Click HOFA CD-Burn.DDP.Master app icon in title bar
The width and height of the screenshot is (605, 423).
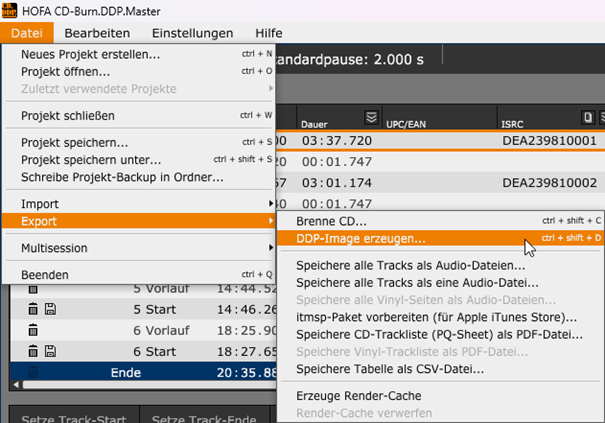pos(9,10)
